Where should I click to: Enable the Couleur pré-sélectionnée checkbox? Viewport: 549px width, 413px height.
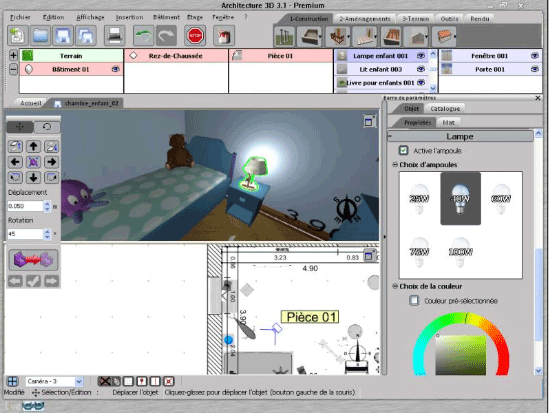coord(414,300)
